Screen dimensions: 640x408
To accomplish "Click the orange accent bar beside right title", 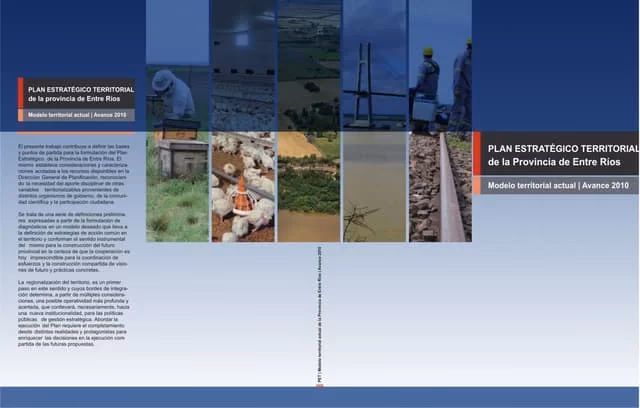I will coord(477,153).
